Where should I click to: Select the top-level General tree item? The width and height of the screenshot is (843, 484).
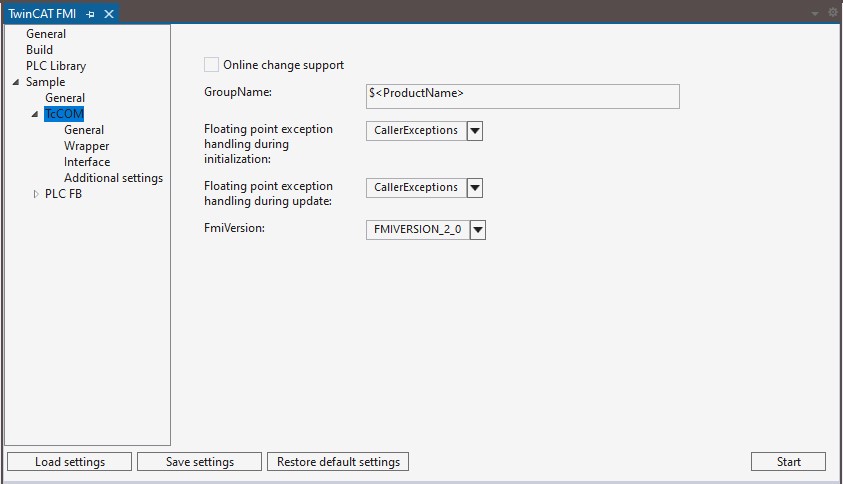(46, 34)
